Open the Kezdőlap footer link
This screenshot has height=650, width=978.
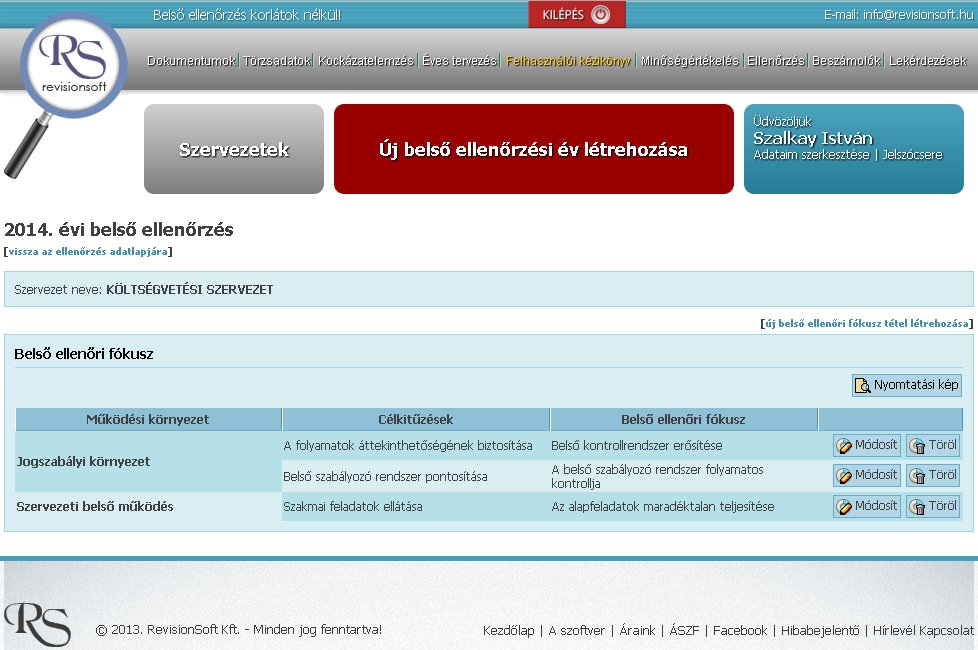[x=508, y=631]
